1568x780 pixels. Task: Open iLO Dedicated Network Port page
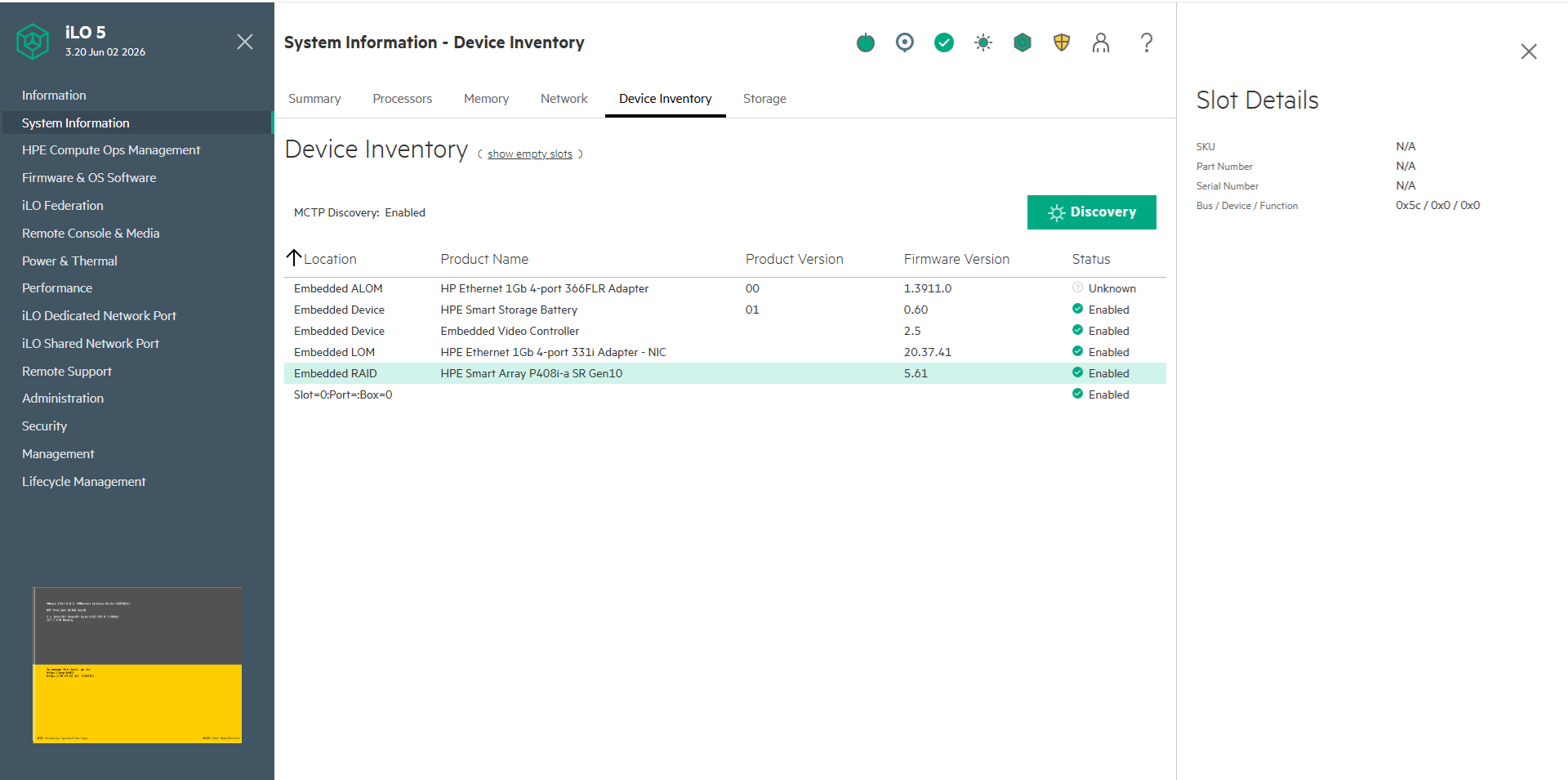pos(99,316)
